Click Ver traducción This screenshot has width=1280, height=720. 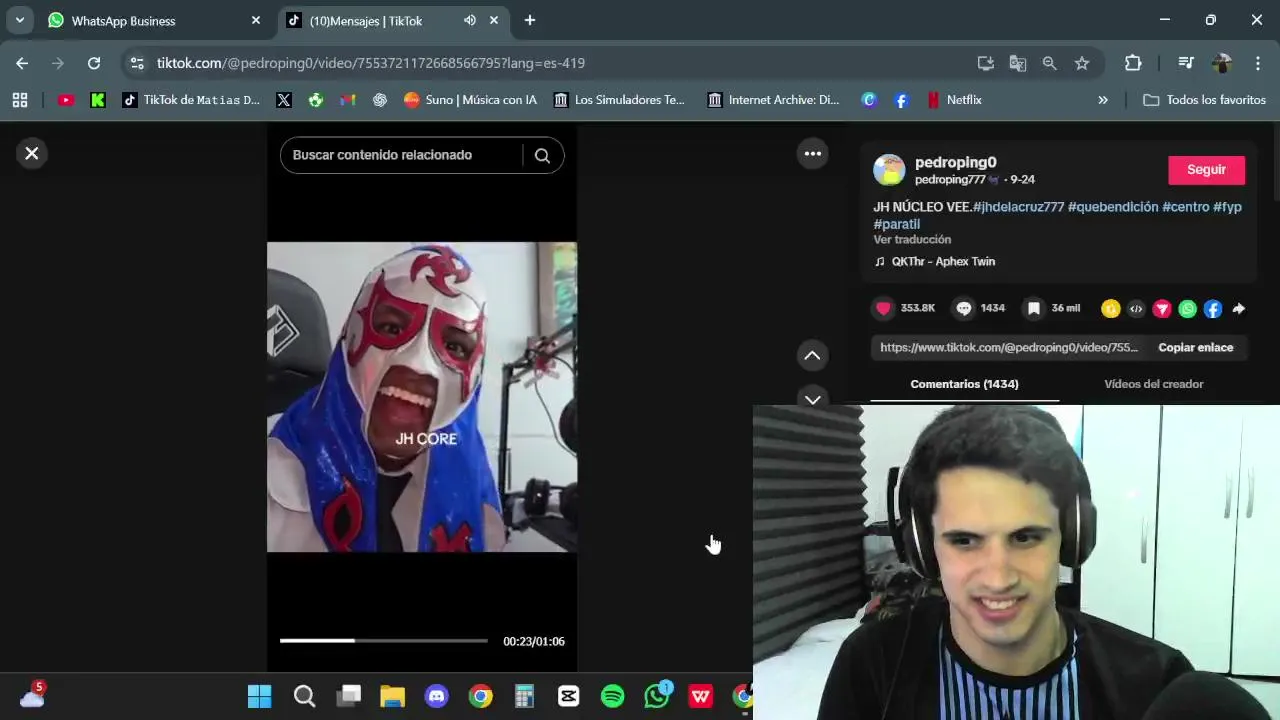click(x=912, y=240)
